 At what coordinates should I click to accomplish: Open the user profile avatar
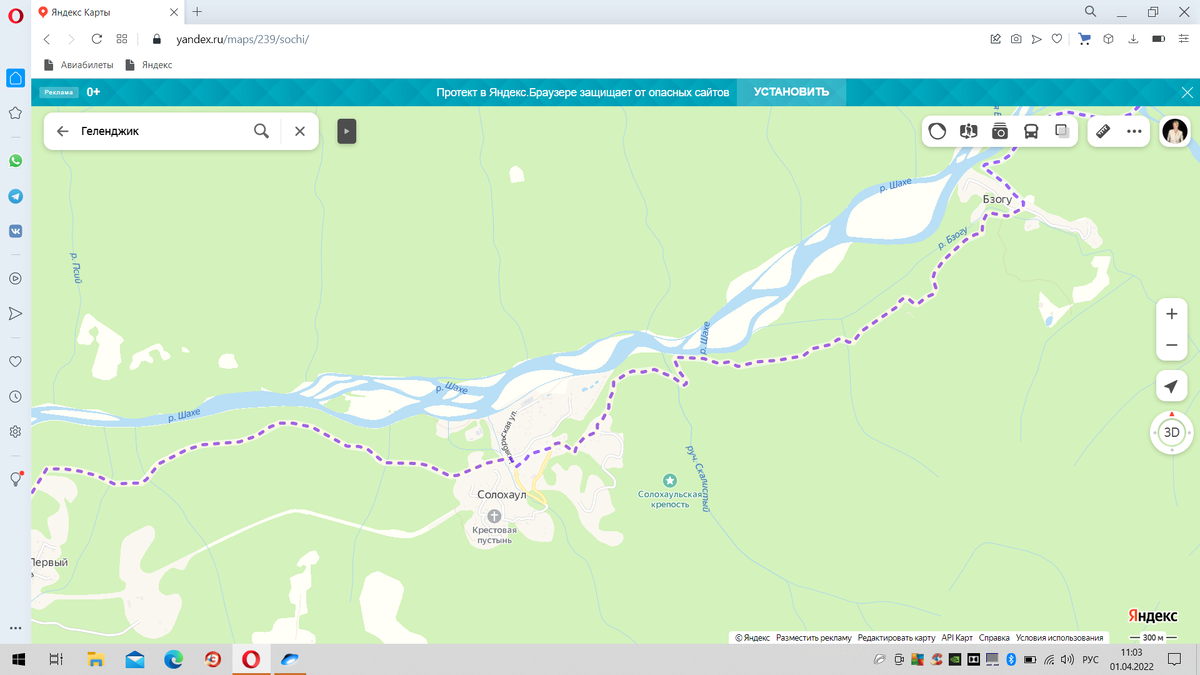tap(1175, 131)
